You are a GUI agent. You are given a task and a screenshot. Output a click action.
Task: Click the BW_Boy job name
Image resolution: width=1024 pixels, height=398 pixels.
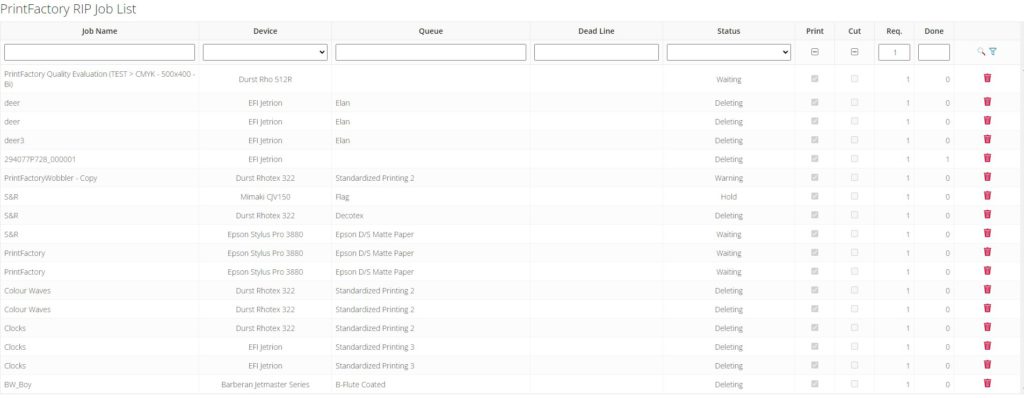(x=18, y=384)
